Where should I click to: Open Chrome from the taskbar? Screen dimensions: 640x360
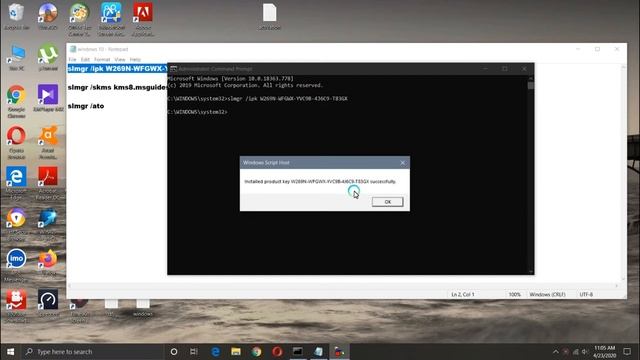click(x=256, y=351)
